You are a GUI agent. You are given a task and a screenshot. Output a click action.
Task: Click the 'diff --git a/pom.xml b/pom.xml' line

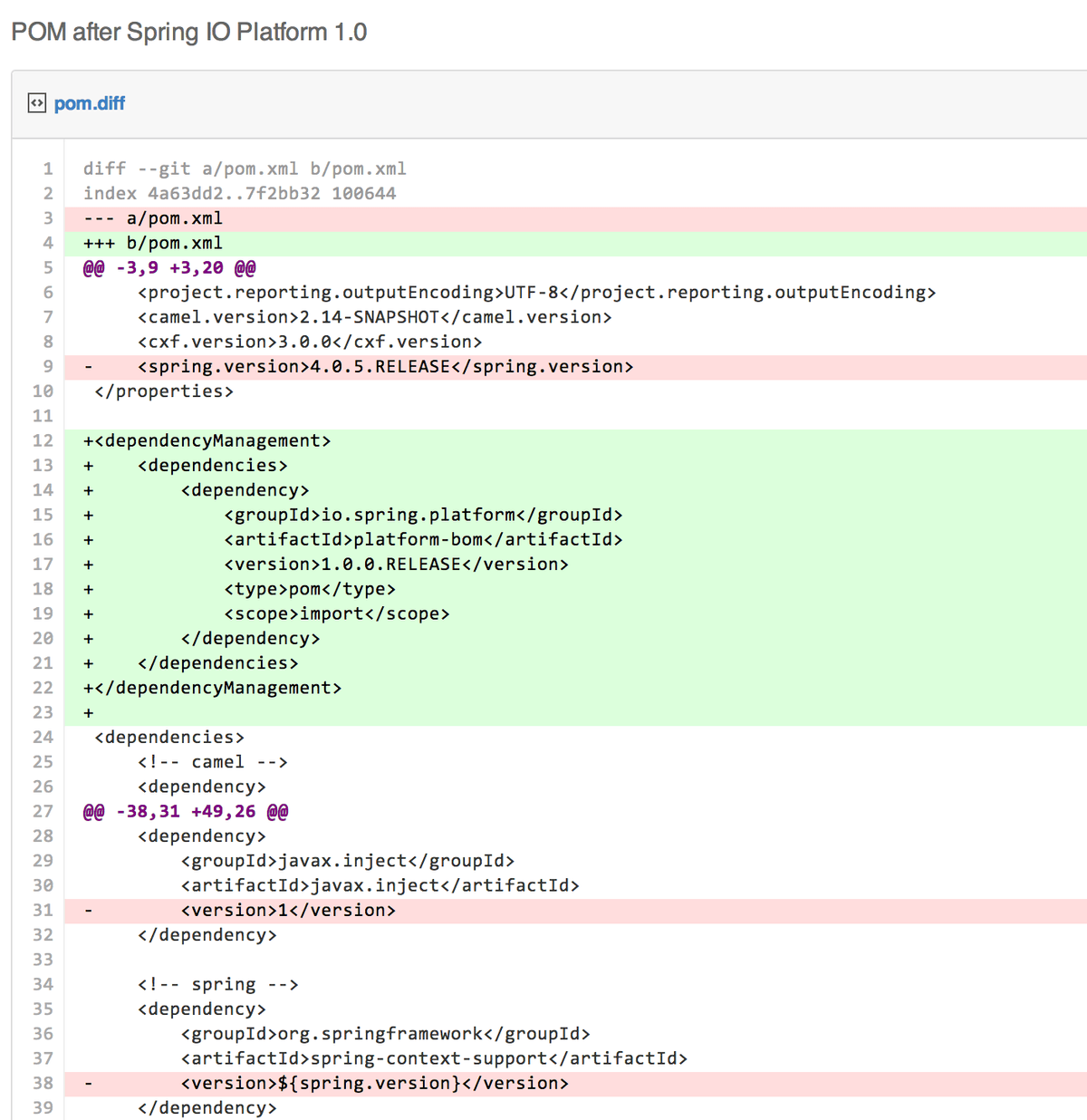(245, 169)
